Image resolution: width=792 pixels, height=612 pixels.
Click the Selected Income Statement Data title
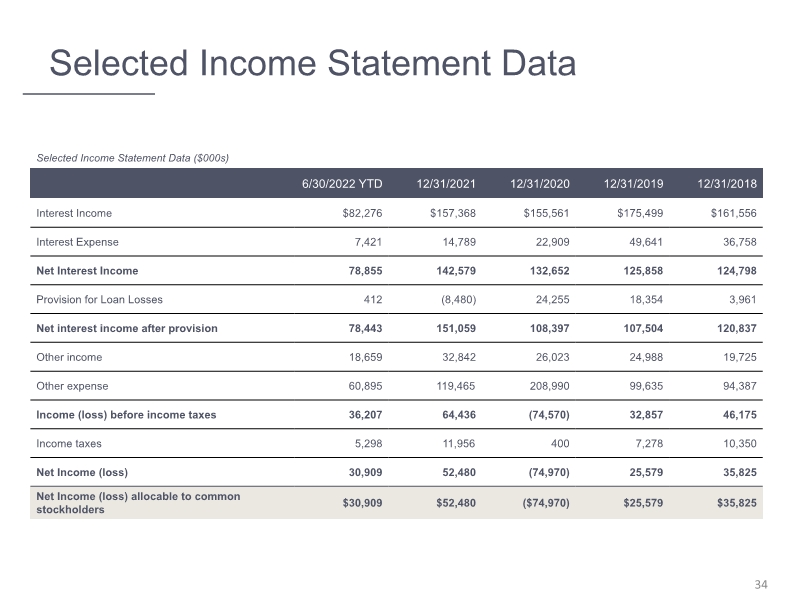pos(313,63)
